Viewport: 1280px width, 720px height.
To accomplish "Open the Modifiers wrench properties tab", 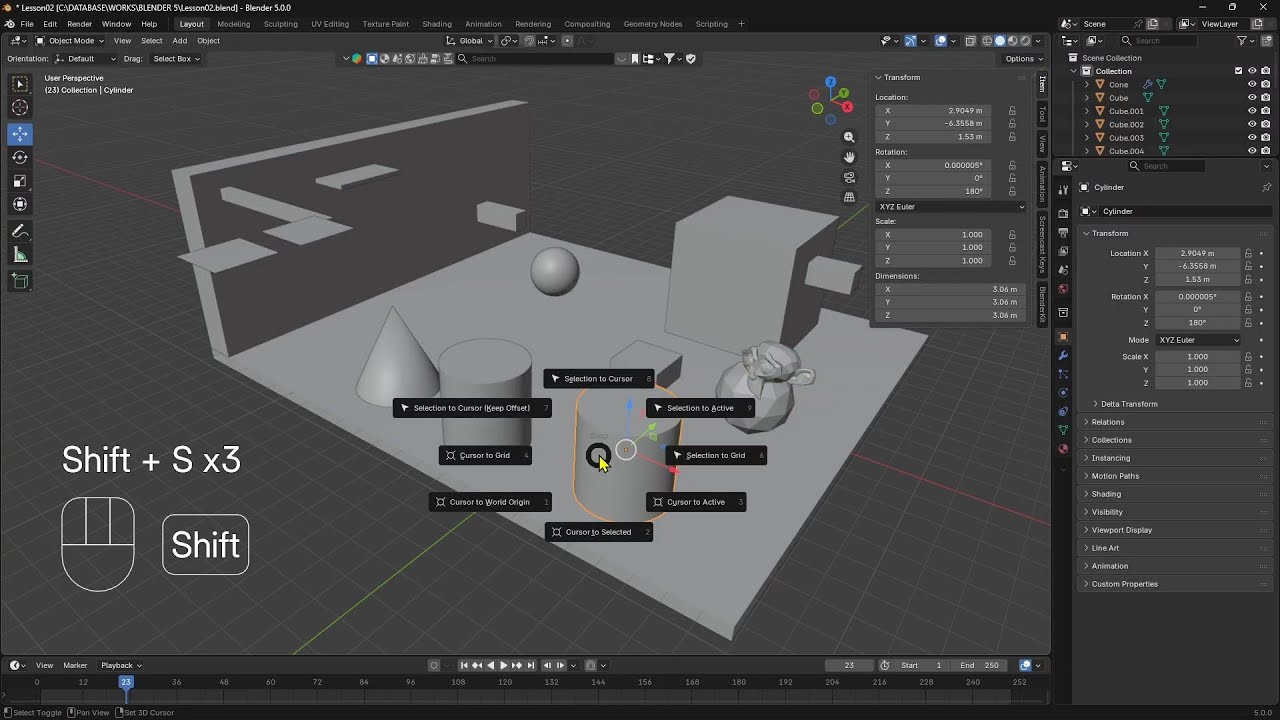I will 1063,355.
